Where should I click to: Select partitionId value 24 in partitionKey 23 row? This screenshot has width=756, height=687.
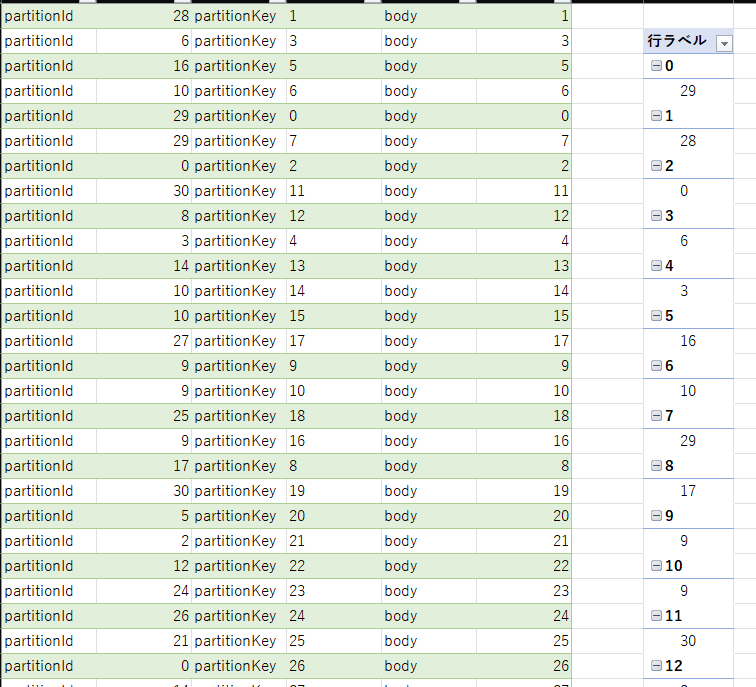(144, 591)
